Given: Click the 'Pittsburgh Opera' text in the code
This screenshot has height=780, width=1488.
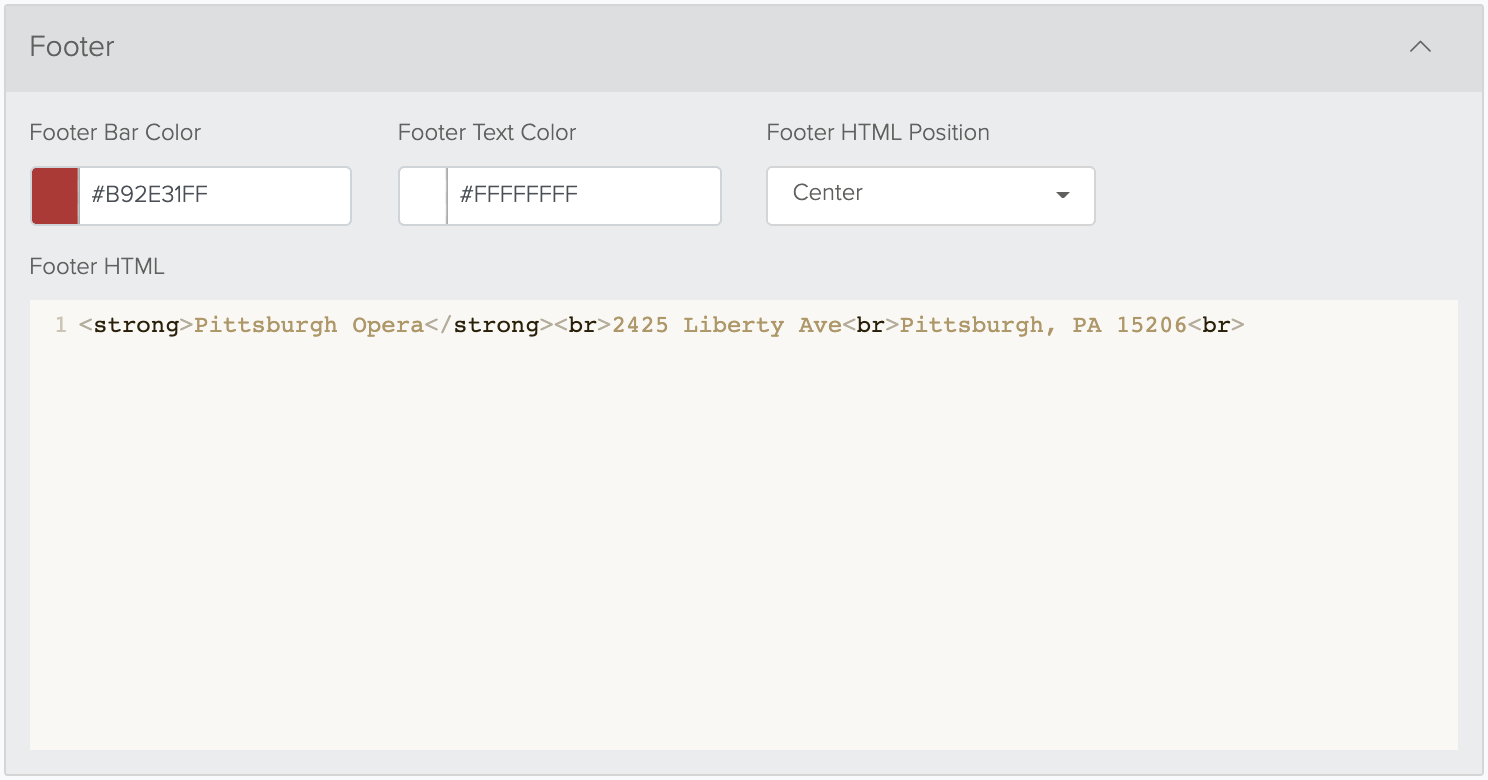Looking at the screenshot, I should [309, 326].
